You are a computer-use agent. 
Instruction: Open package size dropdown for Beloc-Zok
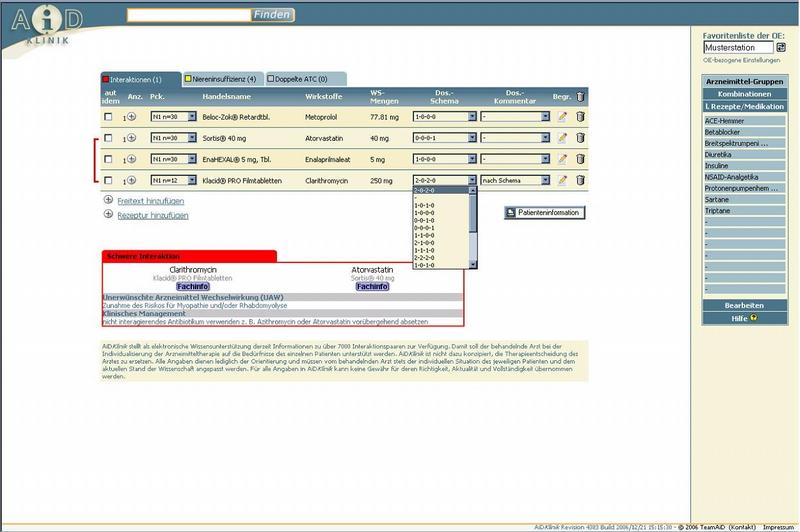[173, 117]
